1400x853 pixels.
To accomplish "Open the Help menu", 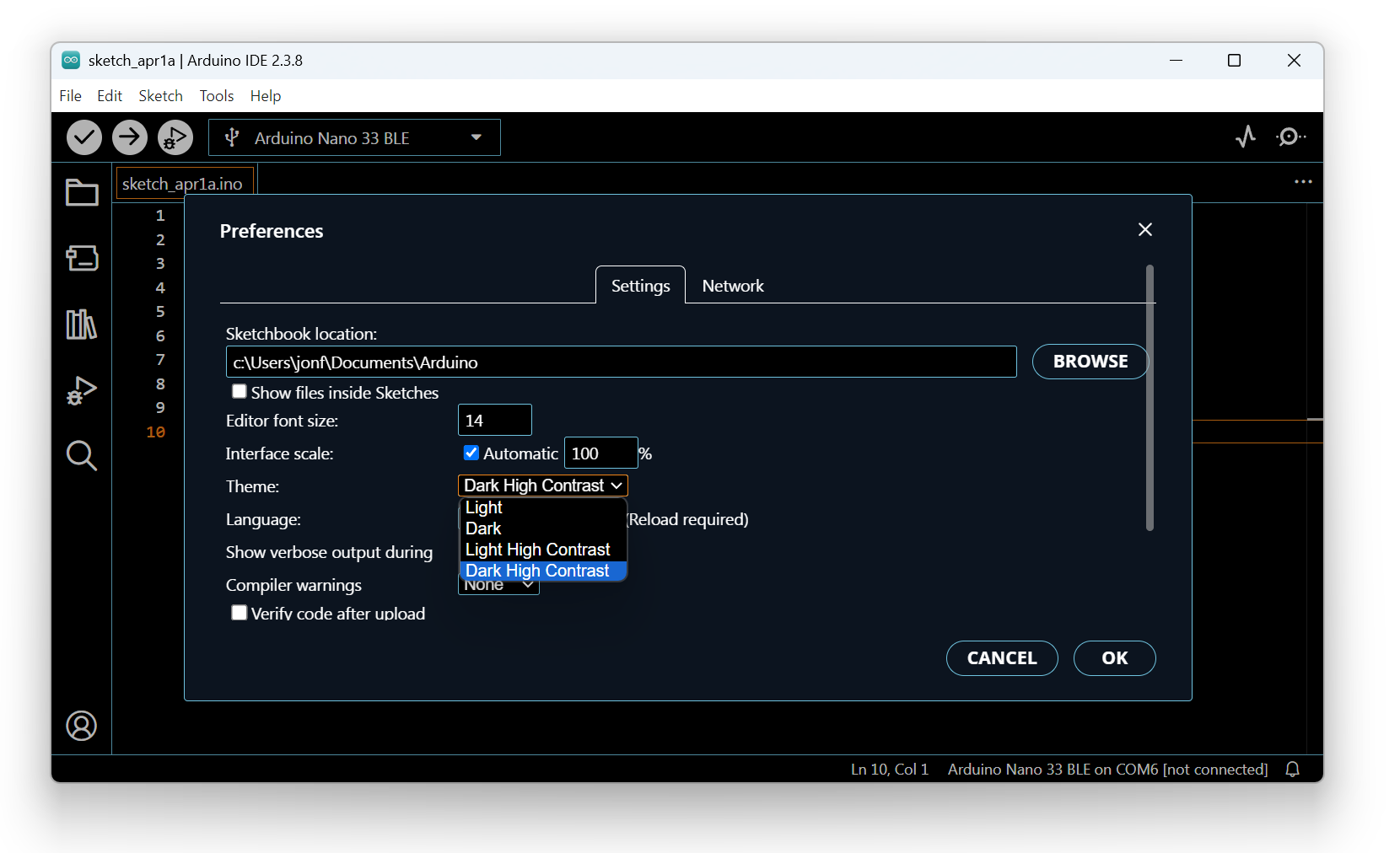I will tap(266, 96).
